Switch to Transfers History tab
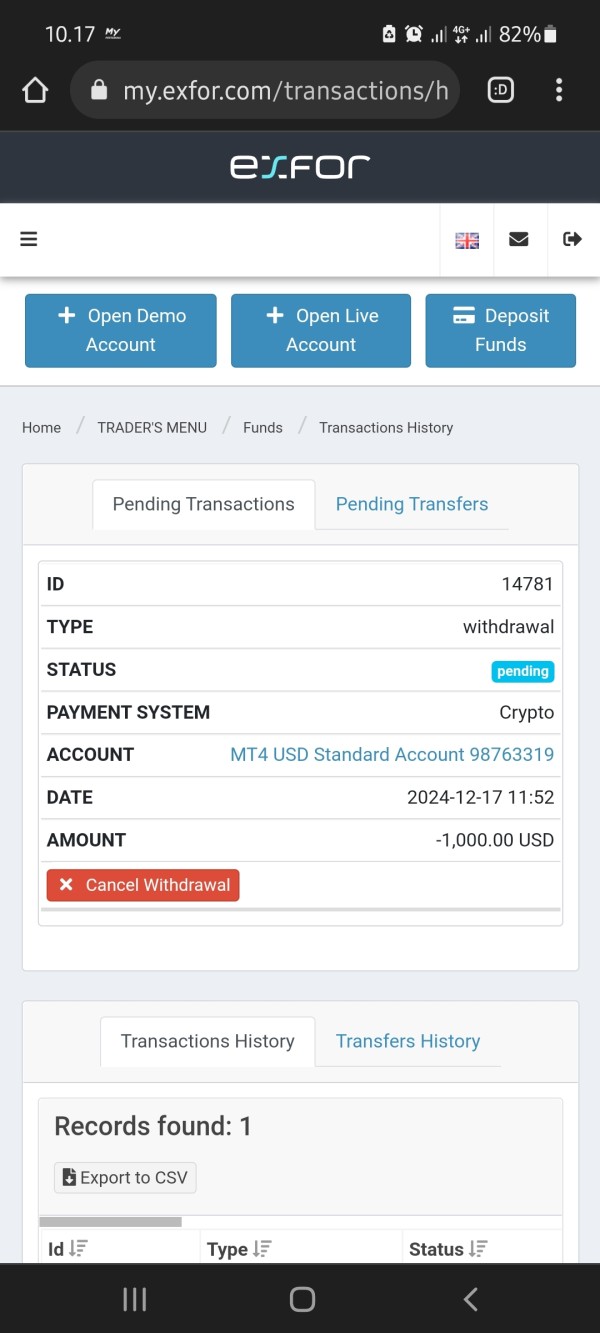The height and width of the screenshot is (1333, 600). point(408,1041)
